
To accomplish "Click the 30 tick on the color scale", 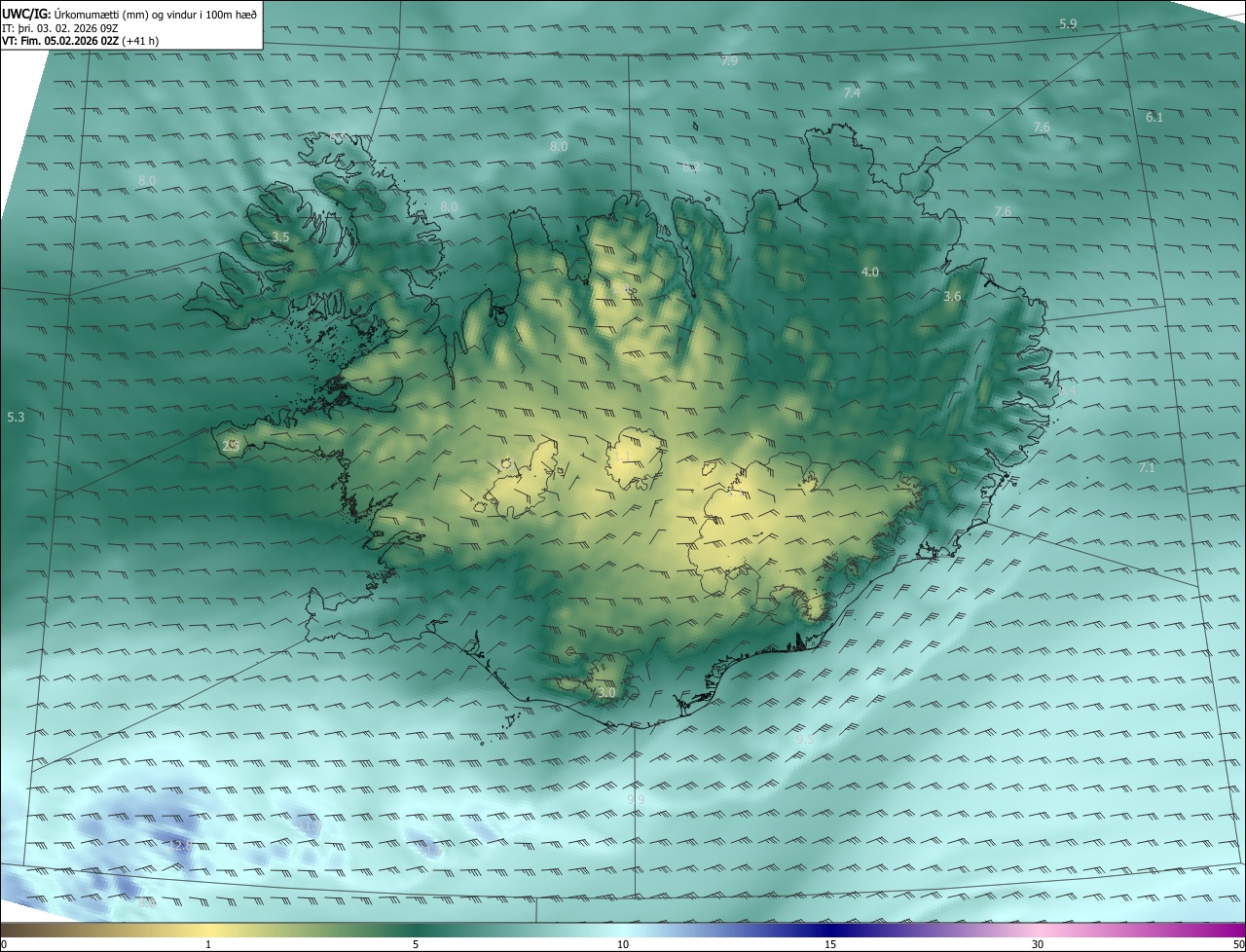I will pos(1038,944).
